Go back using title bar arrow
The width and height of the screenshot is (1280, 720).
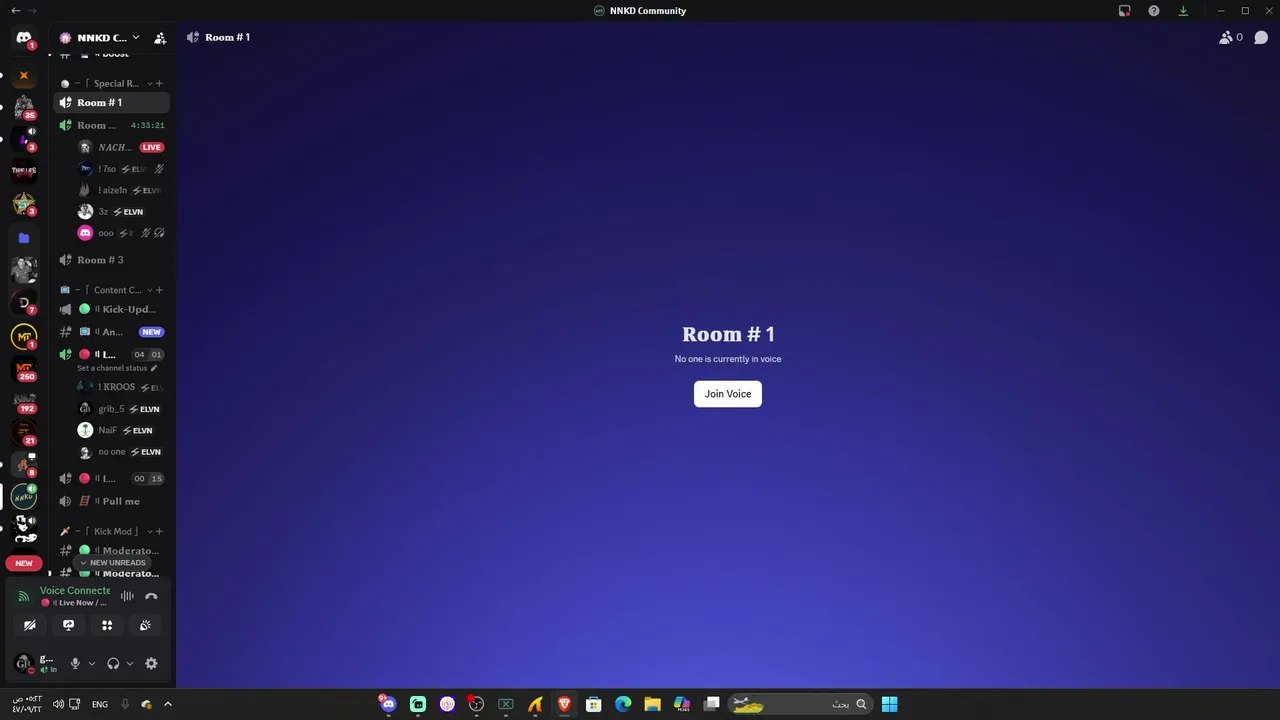coord(15,10)
